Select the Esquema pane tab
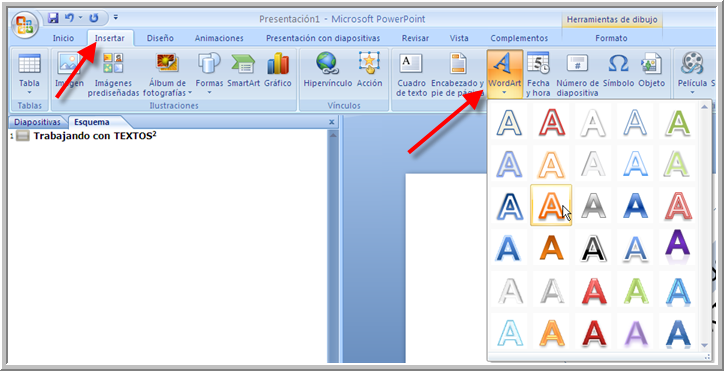Viewport: 724px width, 371px height. [x=92, y=122]
